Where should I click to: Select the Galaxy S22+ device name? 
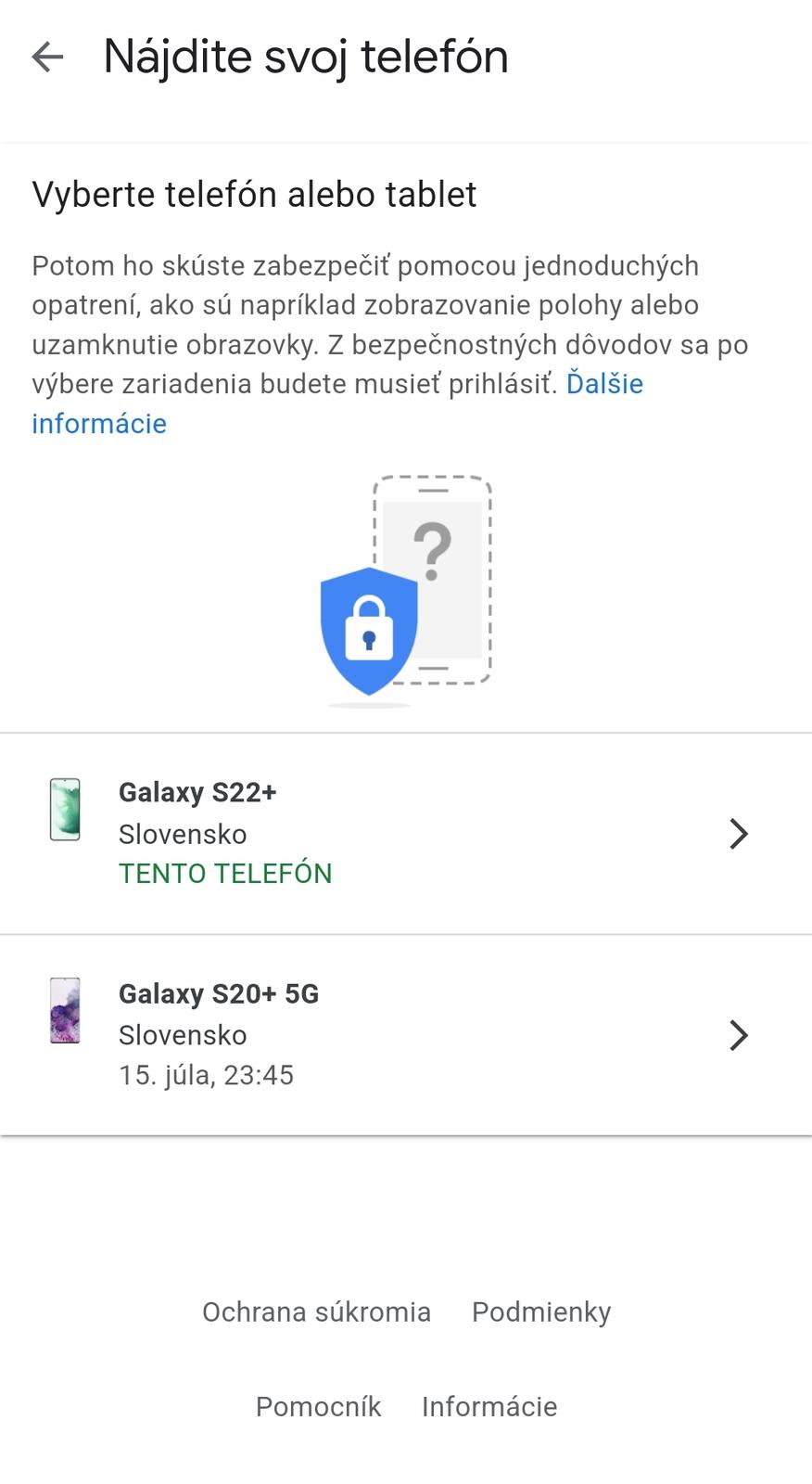tap(197, 792)
